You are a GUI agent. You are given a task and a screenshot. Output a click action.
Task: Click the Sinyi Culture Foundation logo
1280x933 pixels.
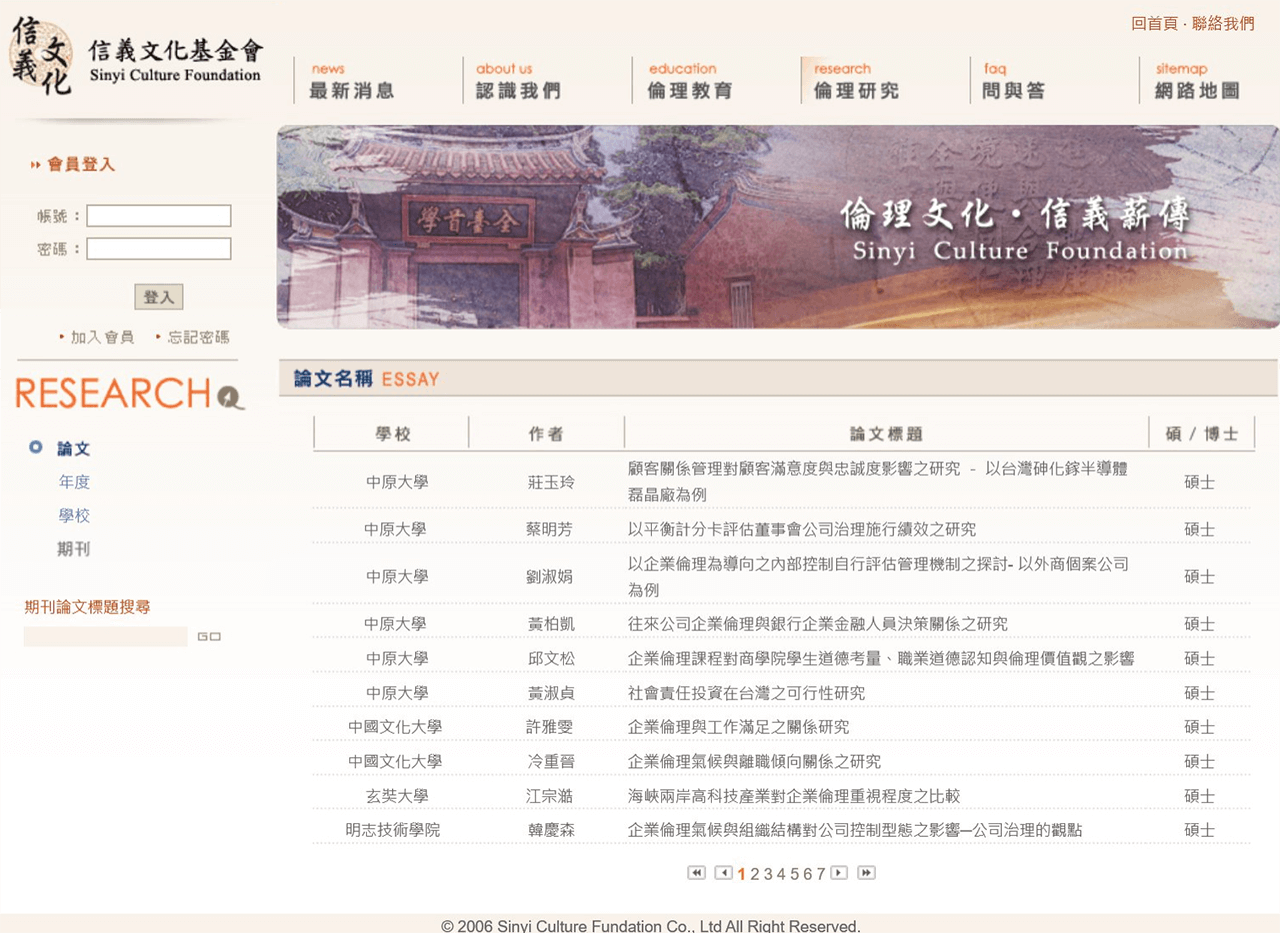click(x=135, y=58)
